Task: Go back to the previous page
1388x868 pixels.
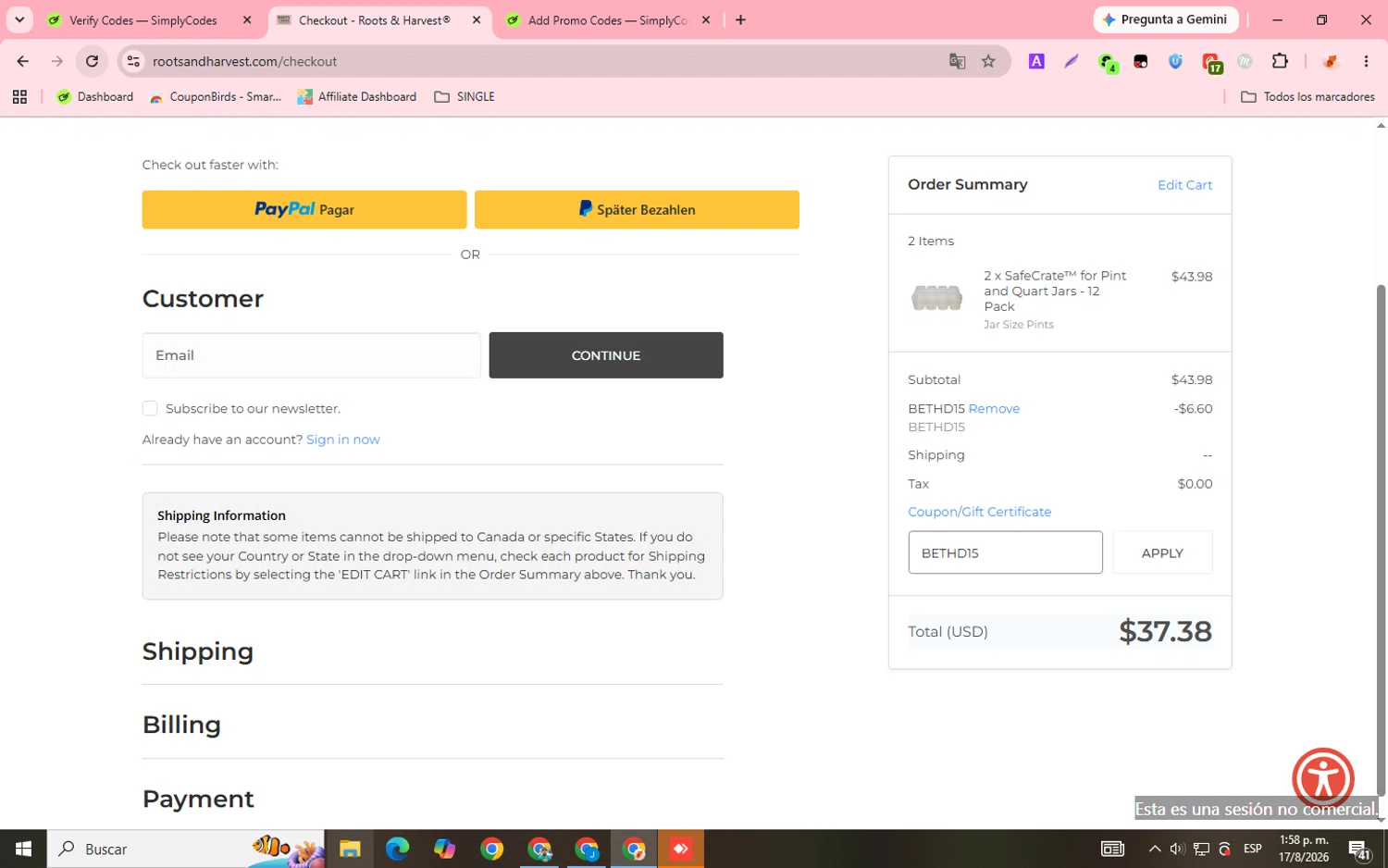Action: (23, 61)
